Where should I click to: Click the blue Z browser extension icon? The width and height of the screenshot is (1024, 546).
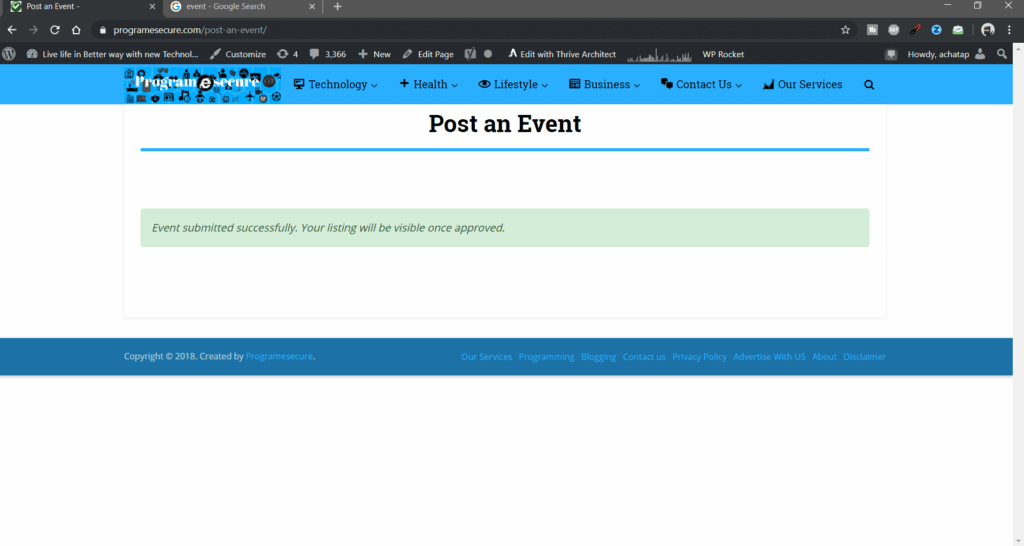click(x=936, y=30)
